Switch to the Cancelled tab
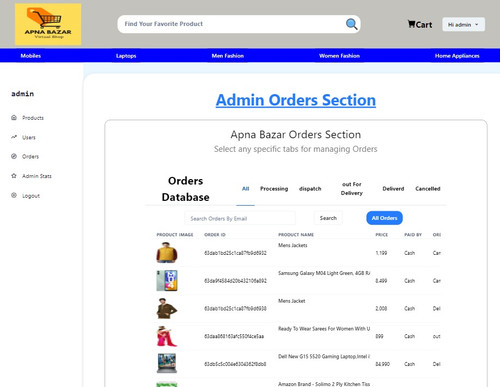This screenshot has height=387, width=500. click(x=428, y=189)
